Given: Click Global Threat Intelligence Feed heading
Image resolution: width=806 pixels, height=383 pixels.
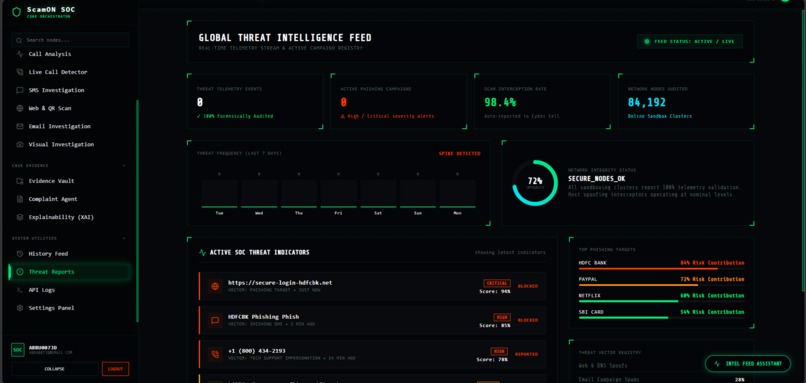Looking at the screenshot, I should point(285,38).
